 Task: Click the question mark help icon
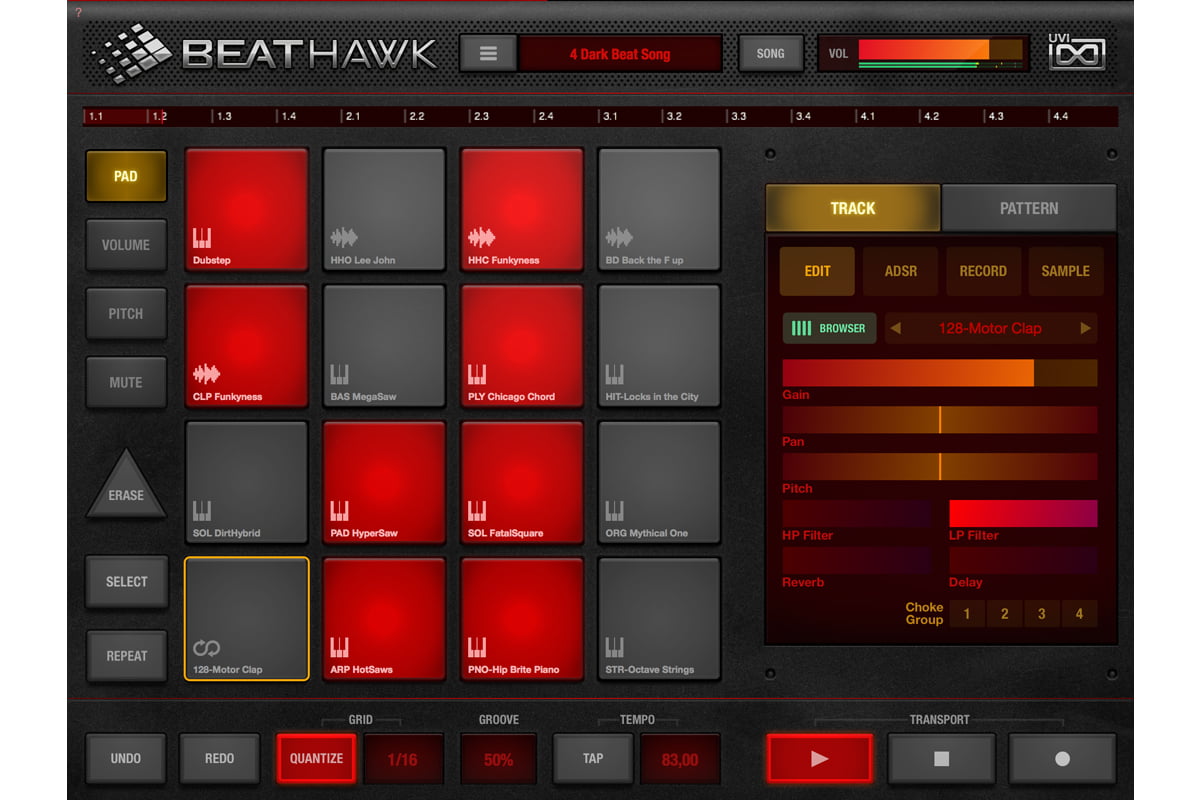tap(79, 12)
